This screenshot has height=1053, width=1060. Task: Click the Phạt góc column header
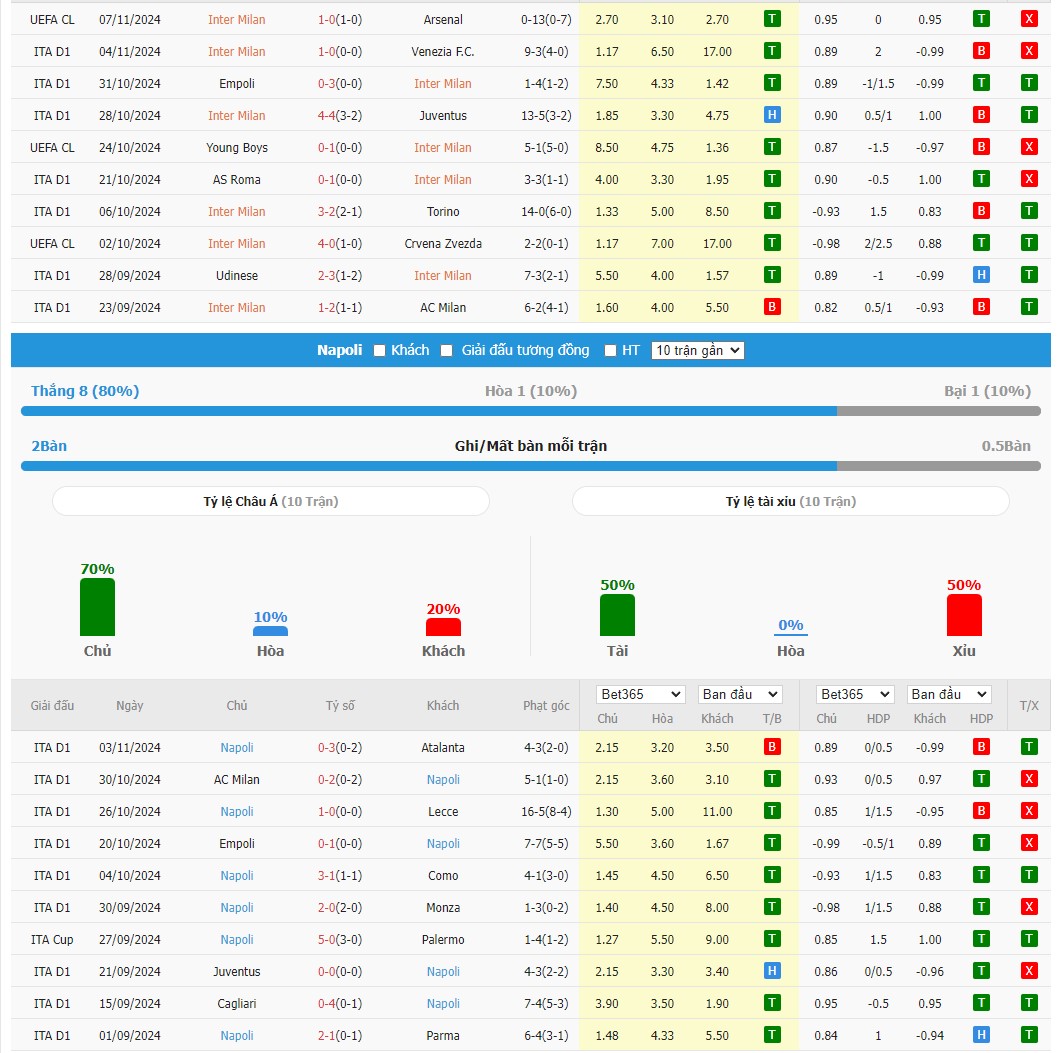(546, 705)
